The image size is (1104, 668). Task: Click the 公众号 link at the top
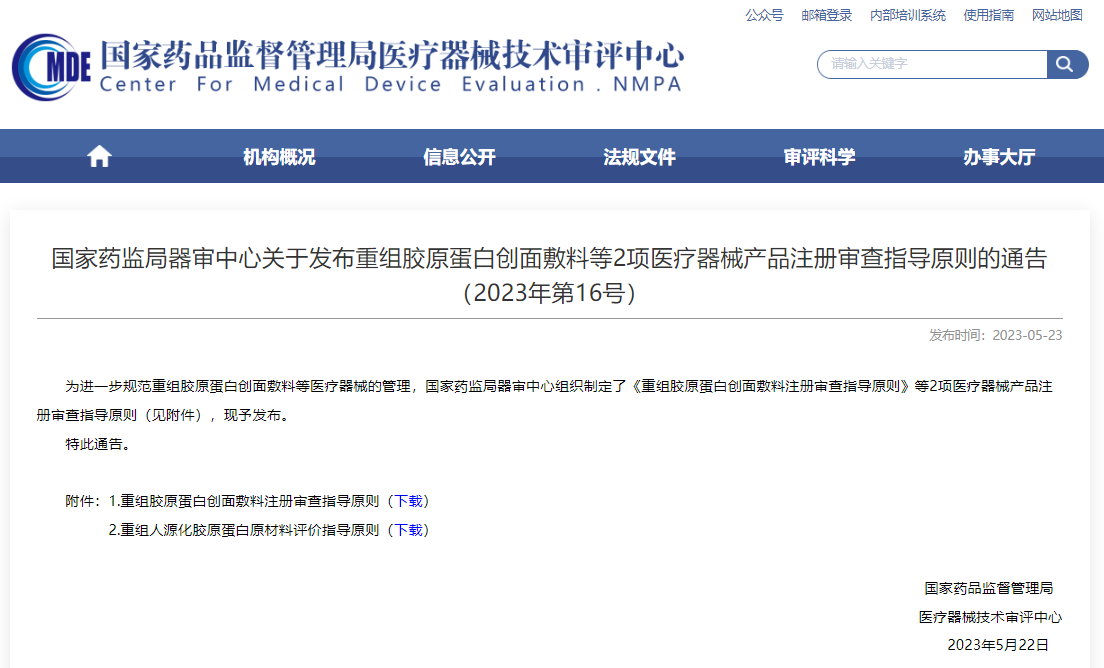pyautogui.click(x=763, y=15)
